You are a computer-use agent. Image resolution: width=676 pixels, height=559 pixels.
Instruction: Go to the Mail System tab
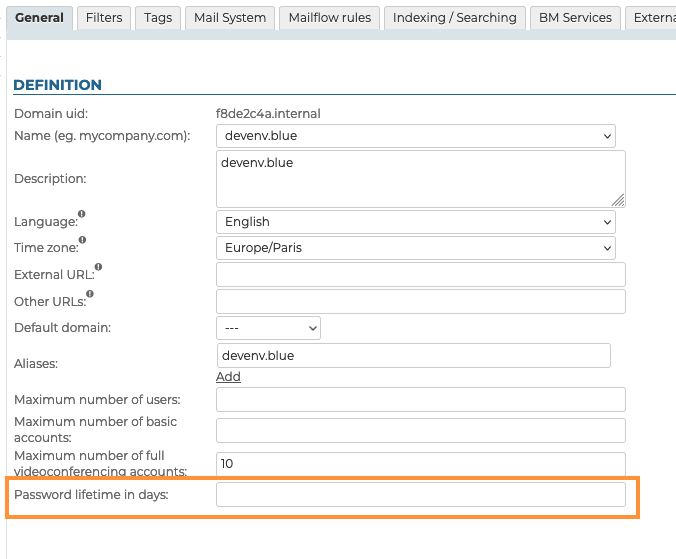click(230, 18)
